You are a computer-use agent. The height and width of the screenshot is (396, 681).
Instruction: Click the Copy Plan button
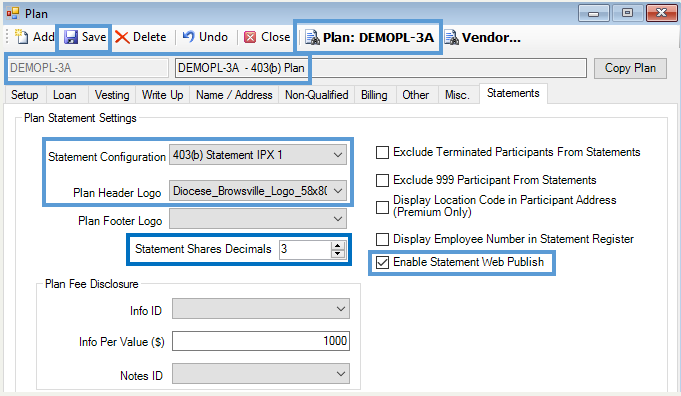point(630,68)
